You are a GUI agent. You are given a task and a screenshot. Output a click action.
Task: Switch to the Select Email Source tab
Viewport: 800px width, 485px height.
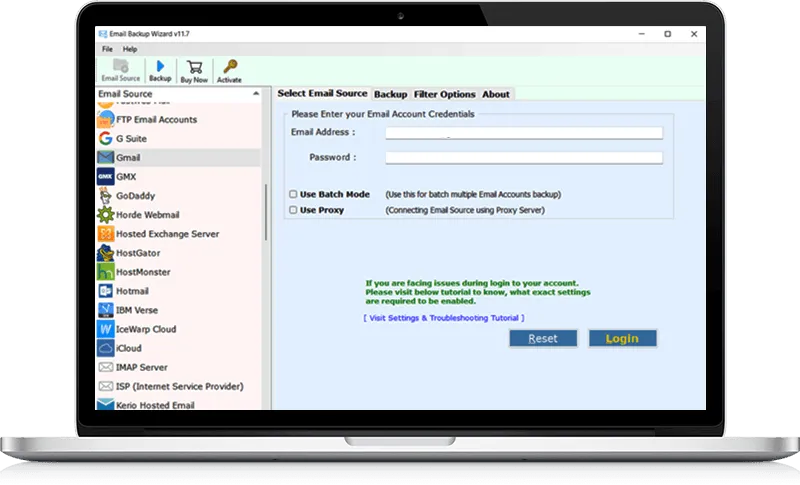[x=322, y=93]
